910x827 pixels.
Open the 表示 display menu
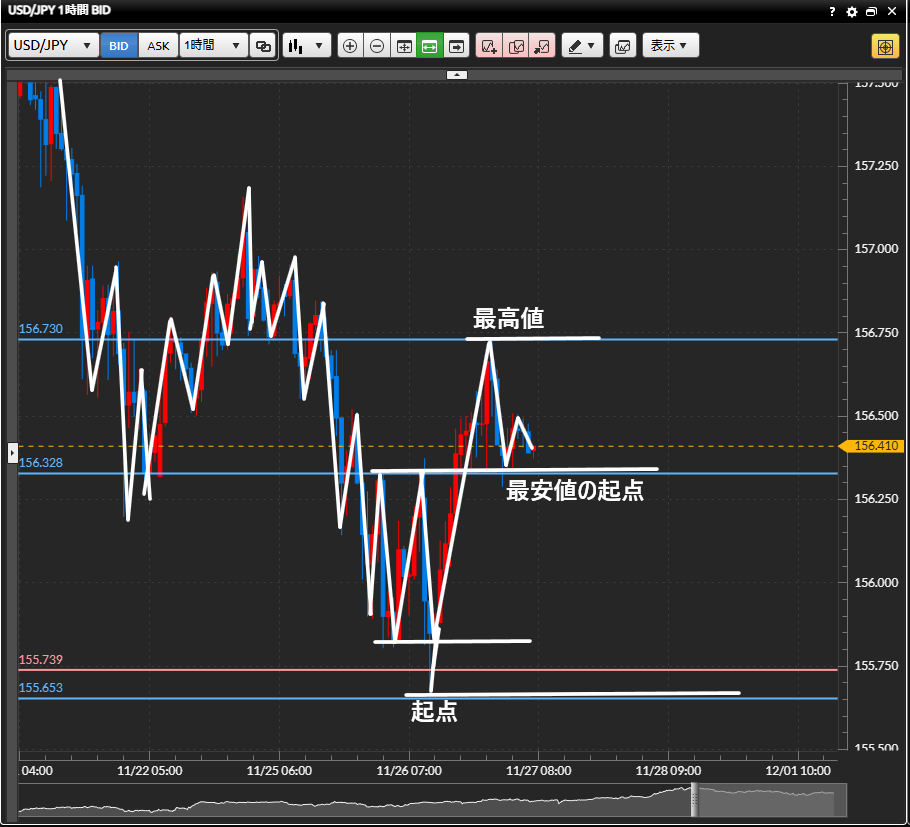pyautogui.click(x=670, y=46)
